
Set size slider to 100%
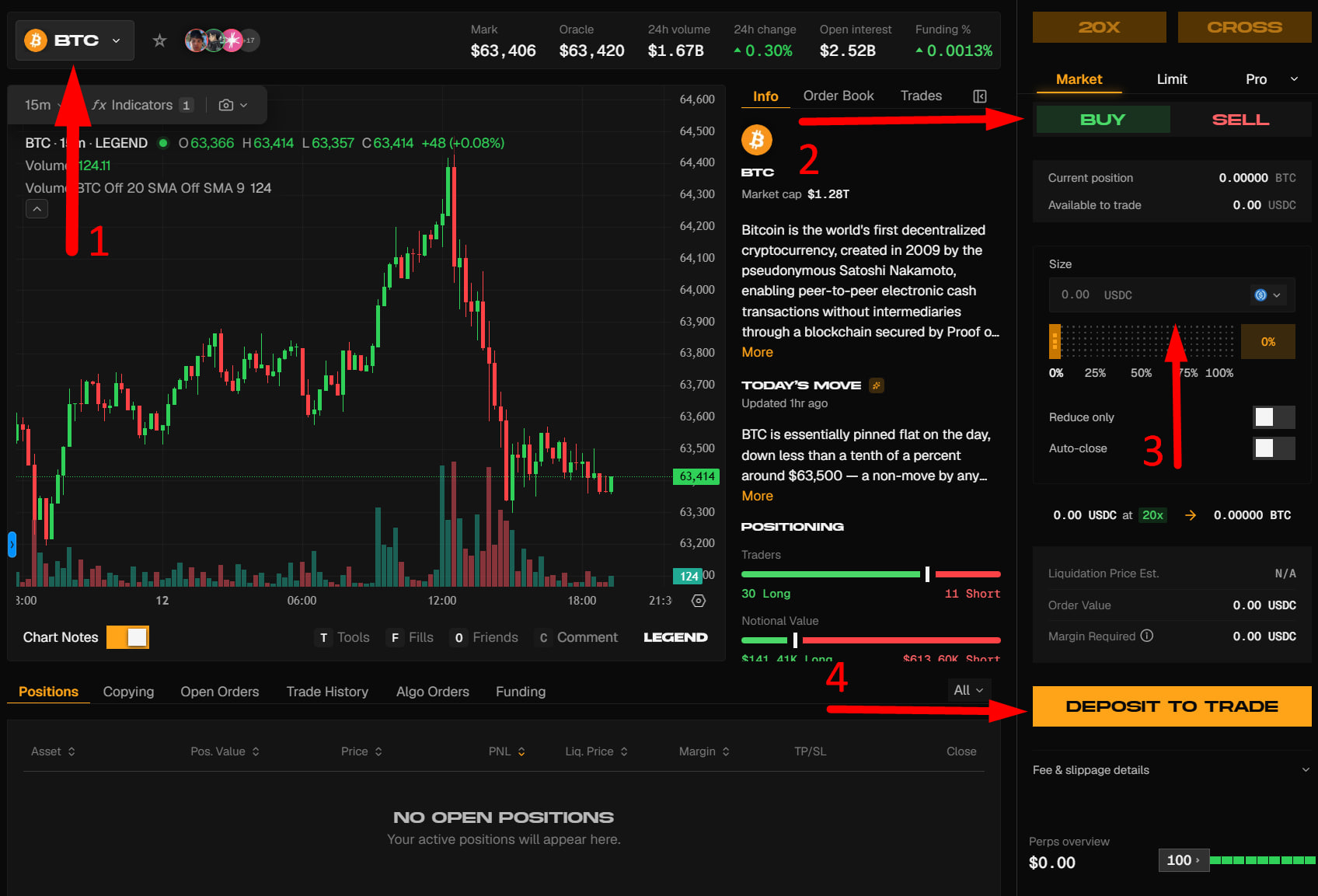point(1219,373)
